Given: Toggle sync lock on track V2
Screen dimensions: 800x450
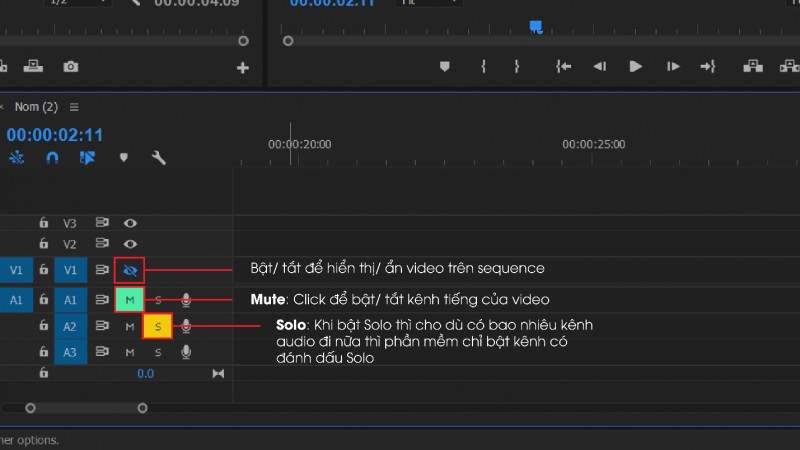Looking at the screenshot, I should click(x=102, y=243).
